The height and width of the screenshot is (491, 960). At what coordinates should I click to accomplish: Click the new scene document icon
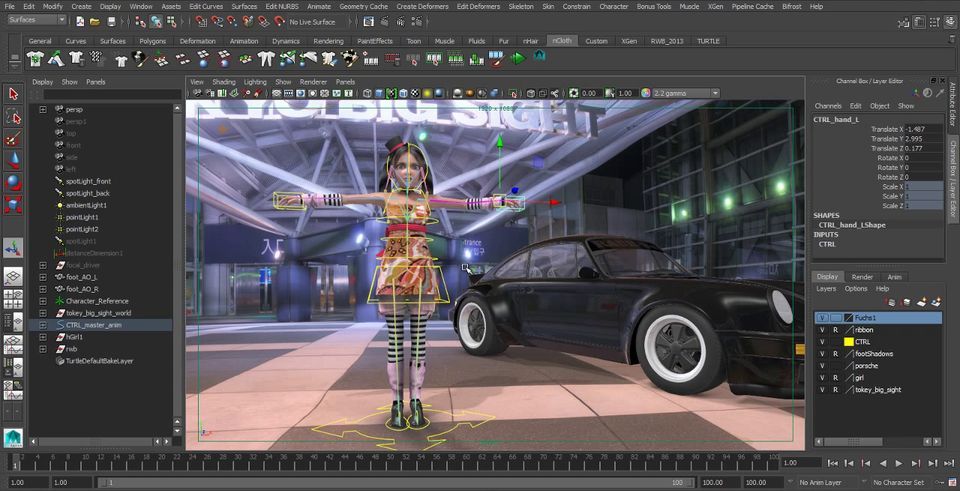80,21
